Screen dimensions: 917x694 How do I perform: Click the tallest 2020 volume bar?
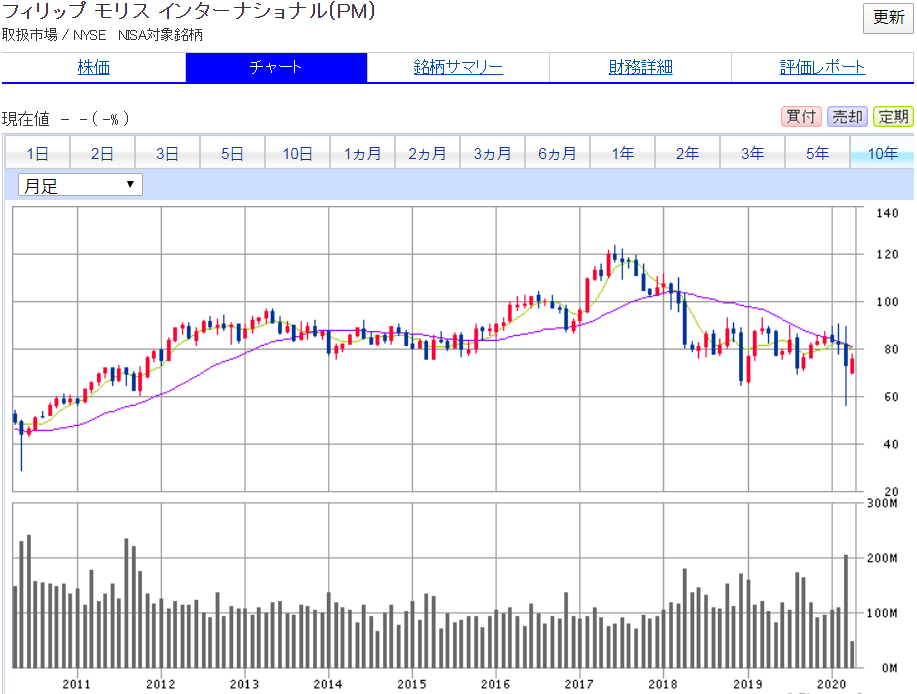click(x=846, y=611)
